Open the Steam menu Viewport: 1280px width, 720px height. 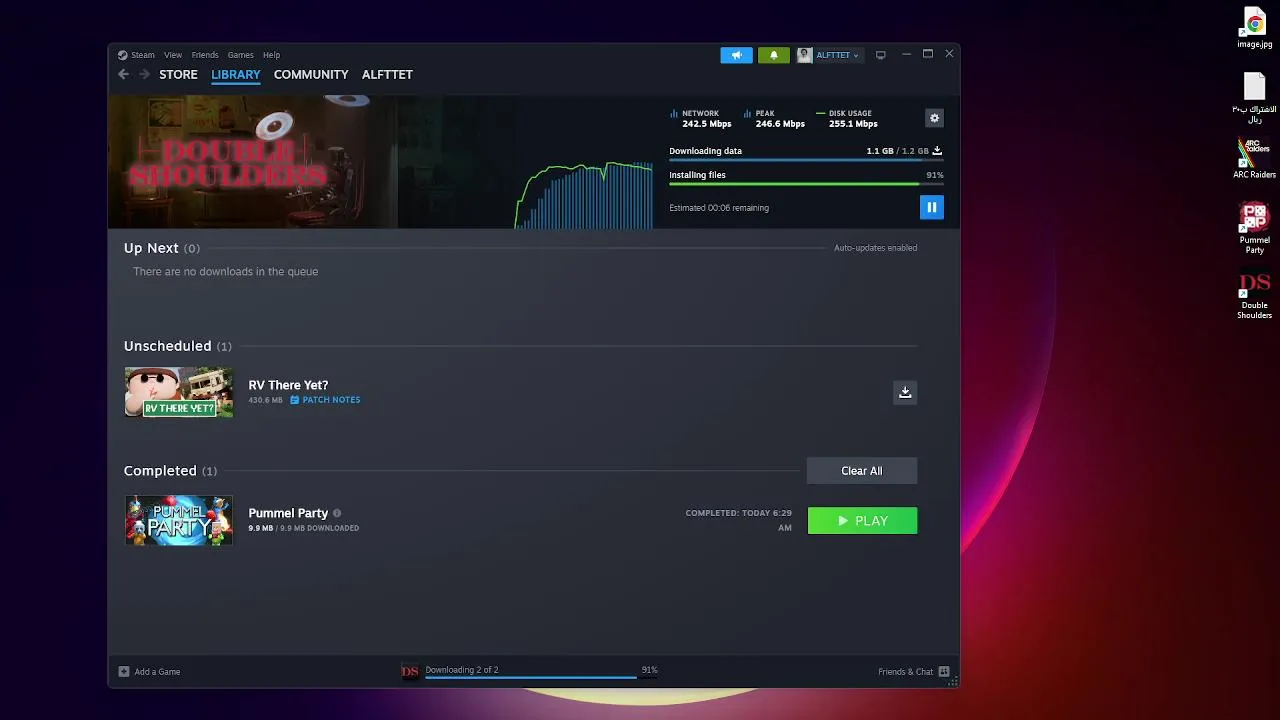[143, 55]
